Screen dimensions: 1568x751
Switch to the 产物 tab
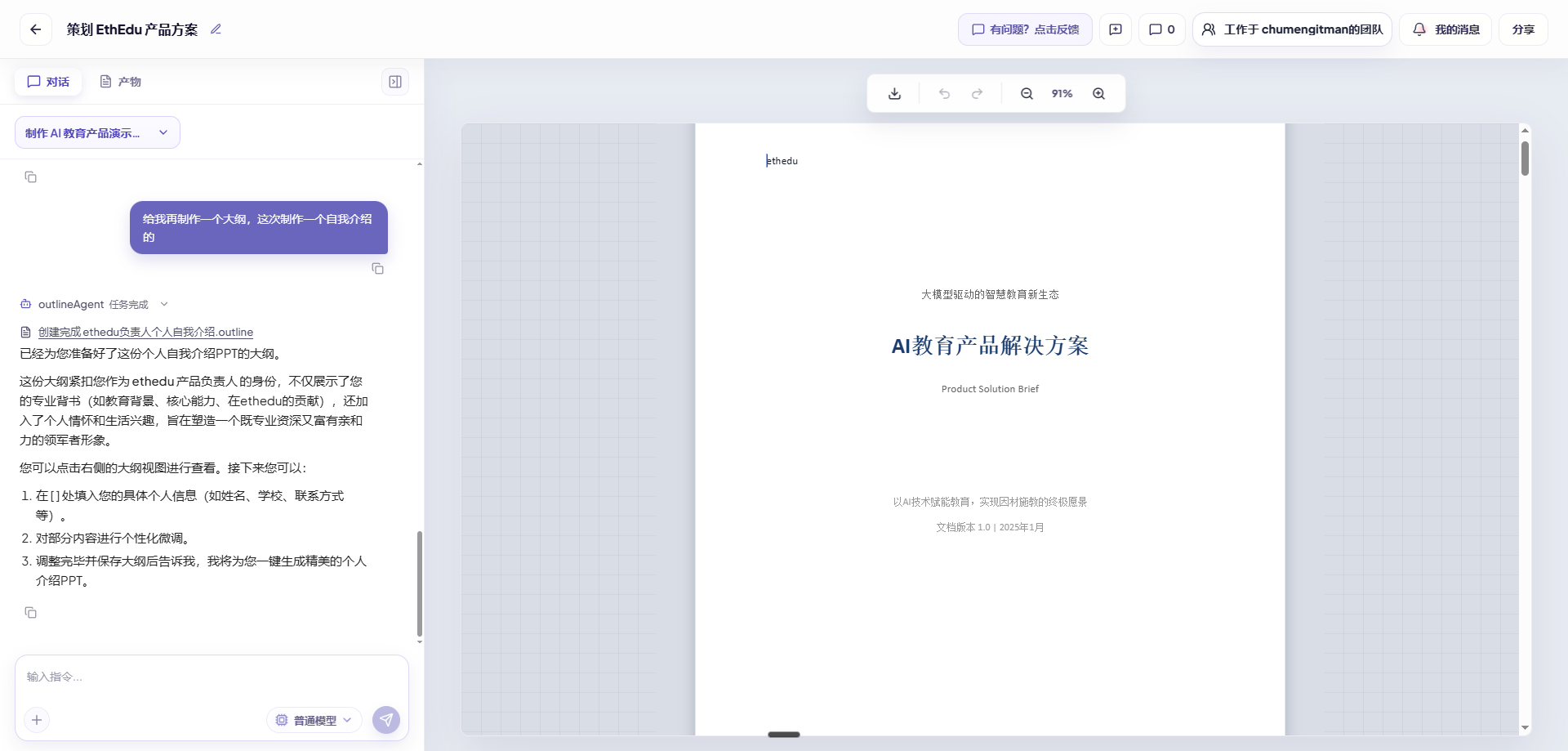click(120, 82)
